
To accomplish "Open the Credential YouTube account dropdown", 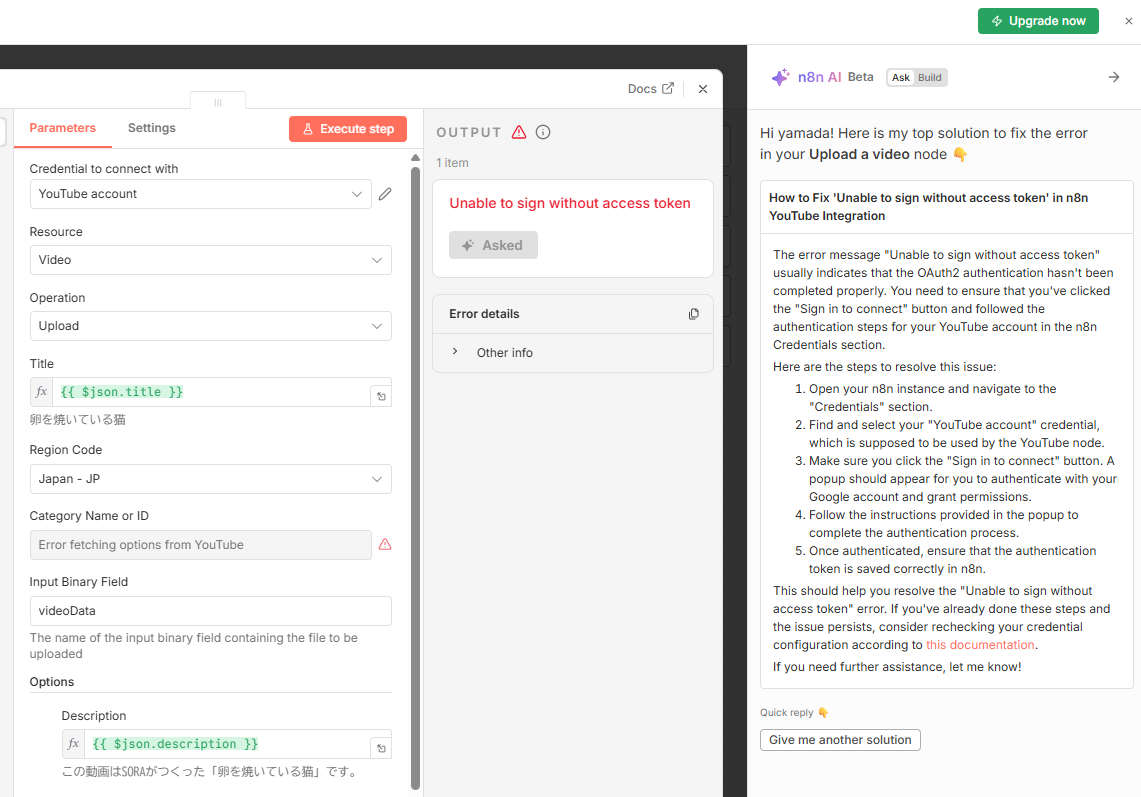I will (x=201, y=194).
